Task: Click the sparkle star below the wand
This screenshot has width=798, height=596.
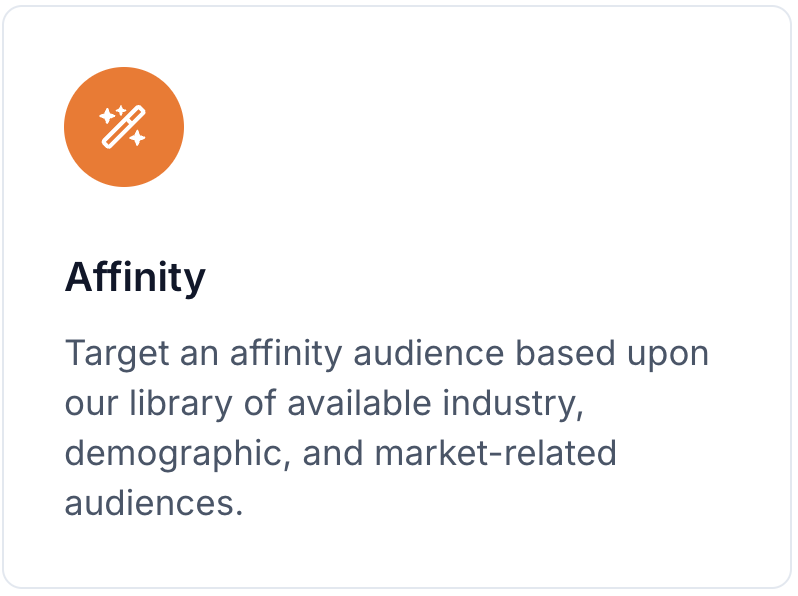Action: (137, 137)
